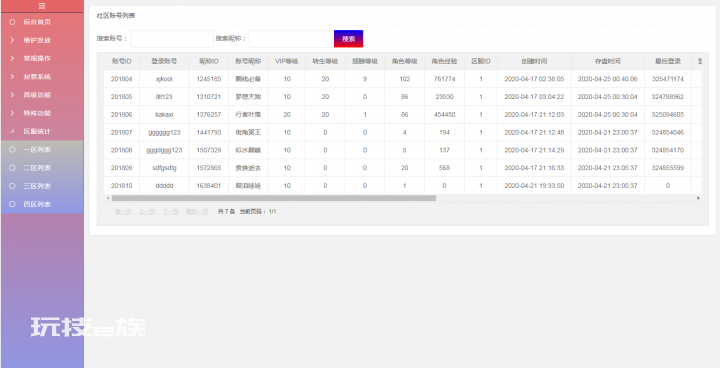Click the 角色经验 column header
This screenshot has width=720, height=368.
(444, 61)
